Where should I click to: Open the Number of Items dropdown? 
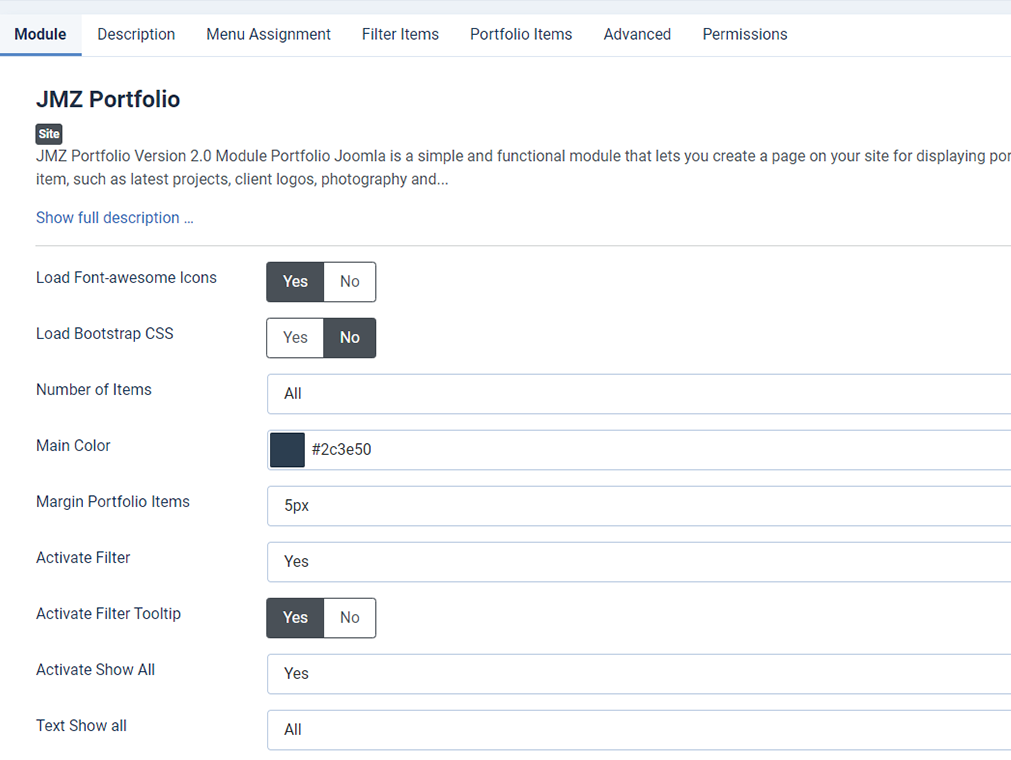(x=639, y=394)
